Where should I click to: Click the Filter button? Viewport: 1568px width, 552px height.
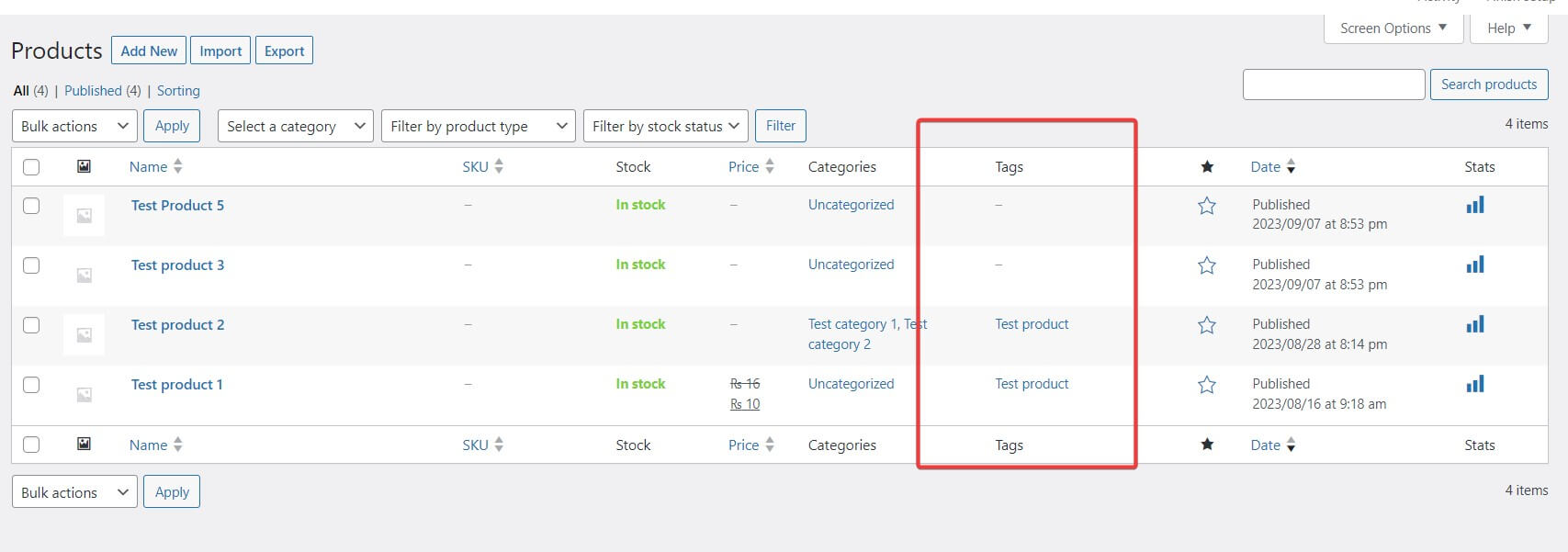point(781,126)
